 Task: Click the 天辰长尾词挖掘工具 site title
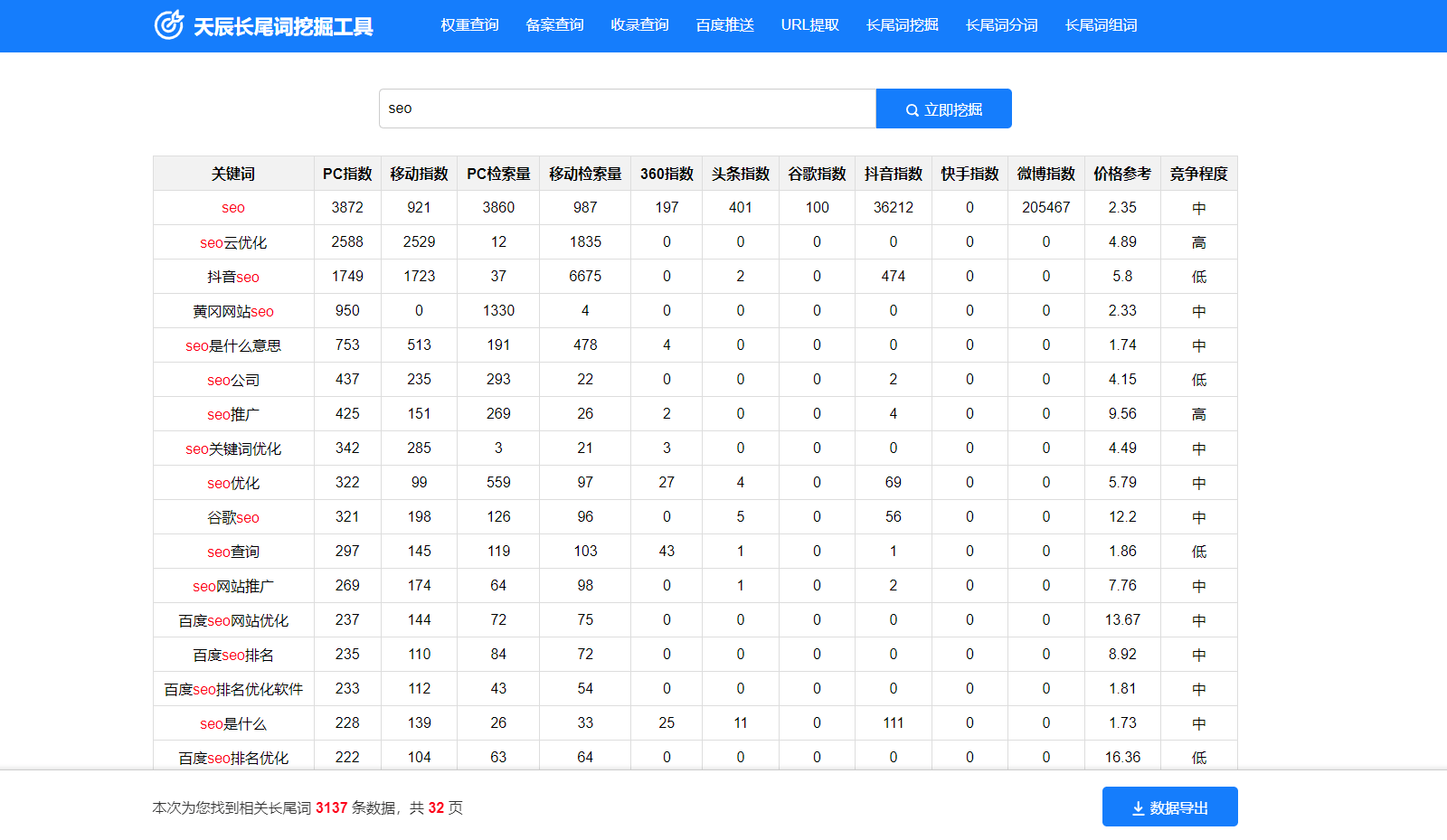[x=283, y=26]
